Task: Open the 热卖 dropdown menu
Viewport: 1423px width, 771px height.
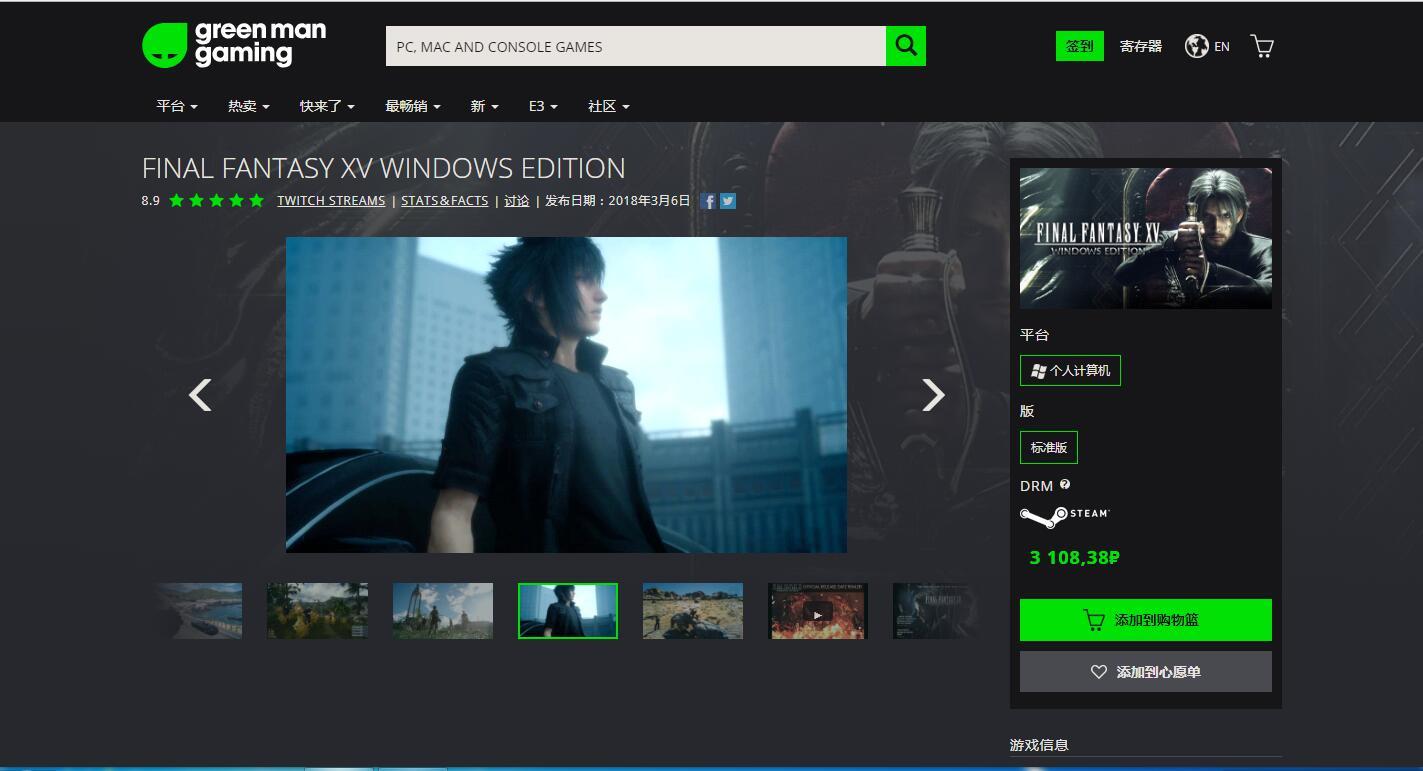Action: tap(247, 106)
